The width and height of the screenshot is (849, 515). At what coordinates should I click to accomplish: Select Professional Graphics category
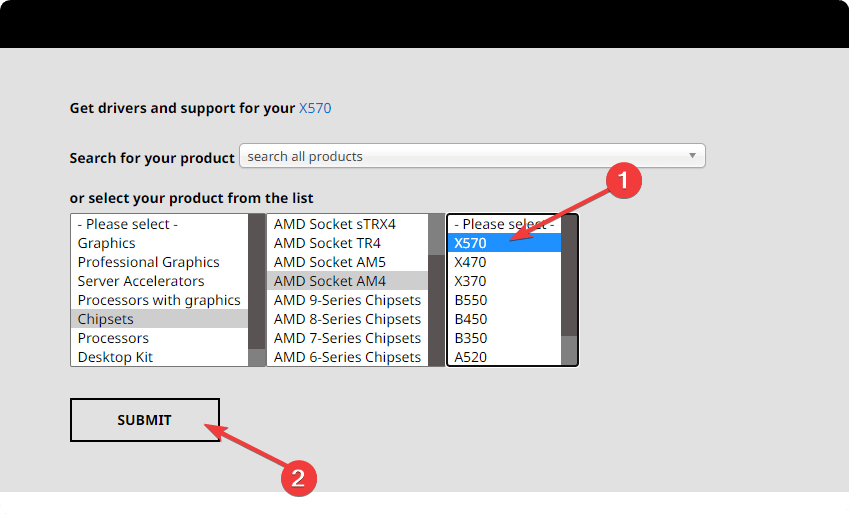tap(148, 262)
